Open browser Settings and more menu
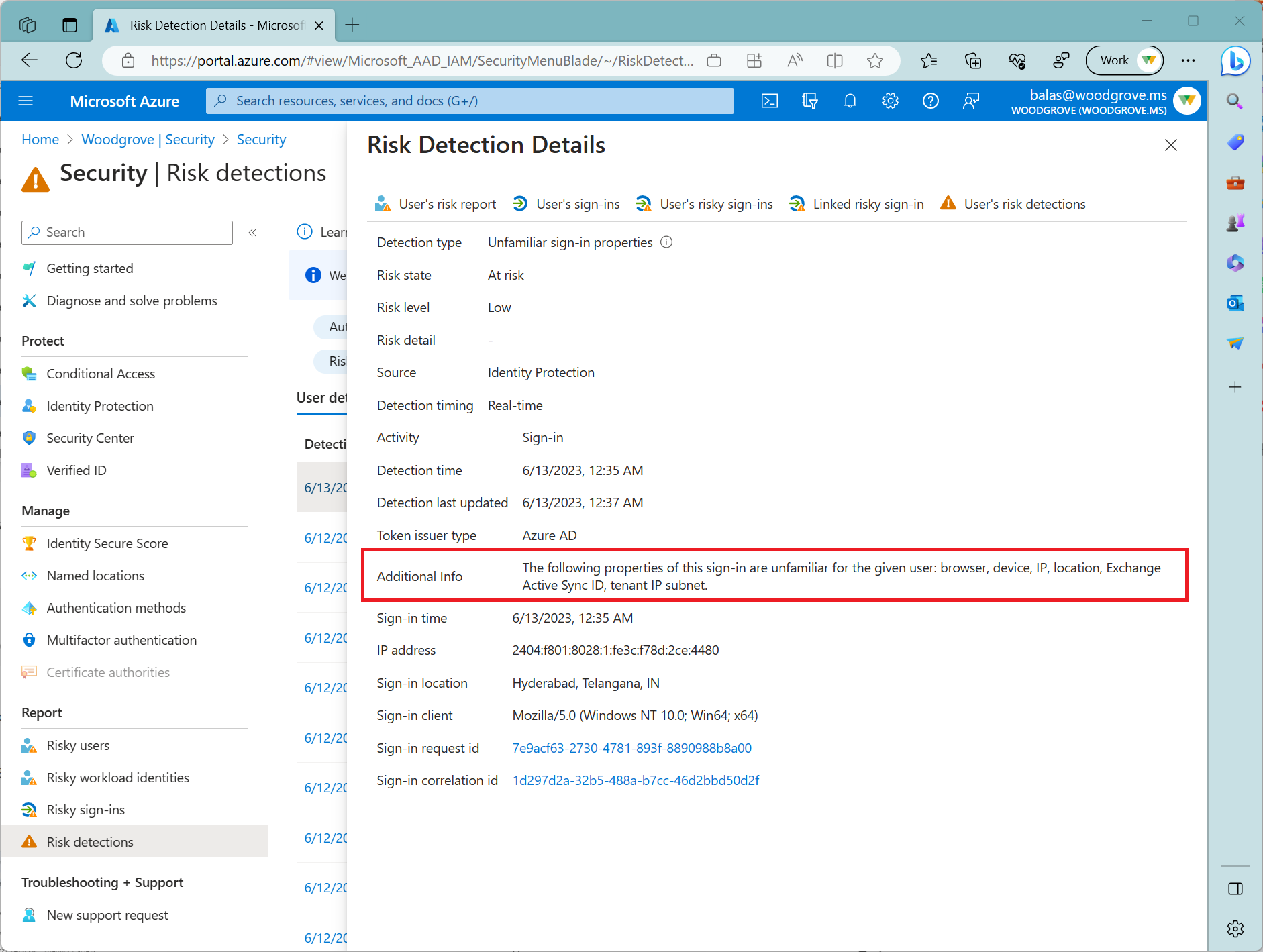Viewport: 1263px width, 952px height. (x=1188, y=61)
